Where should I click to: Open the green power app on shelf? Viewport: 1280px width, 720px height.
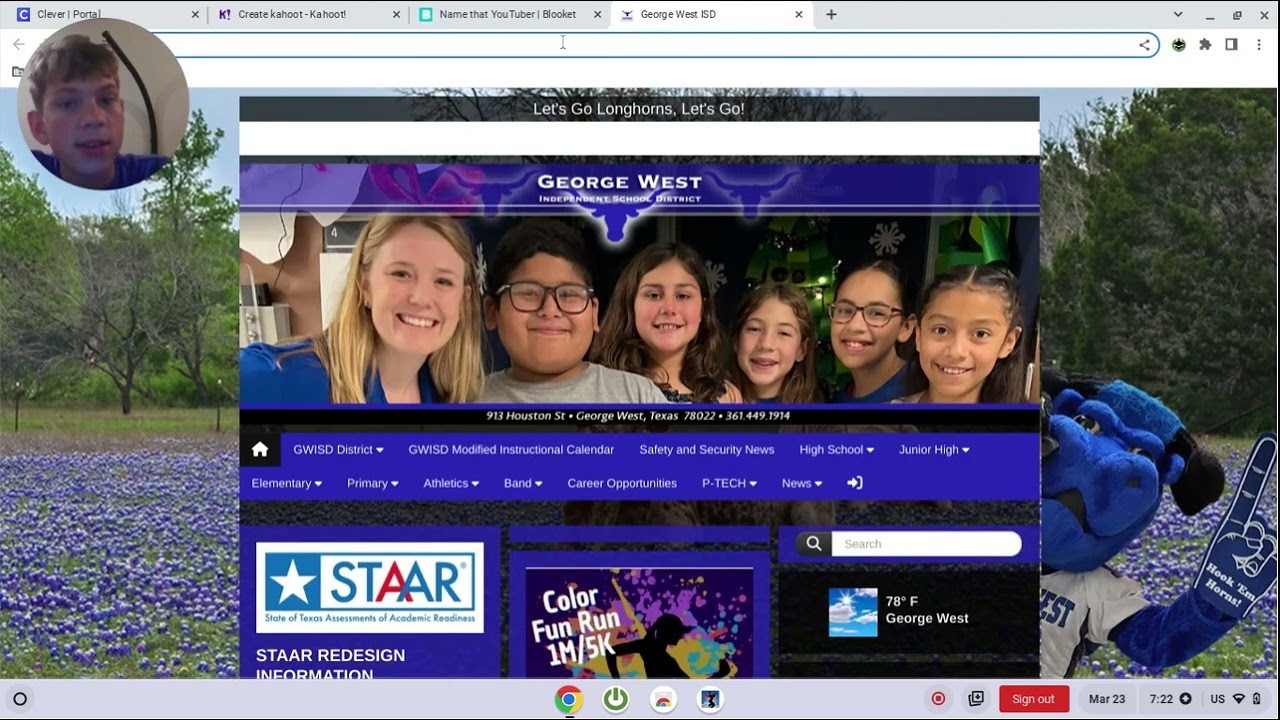(616, 699)
